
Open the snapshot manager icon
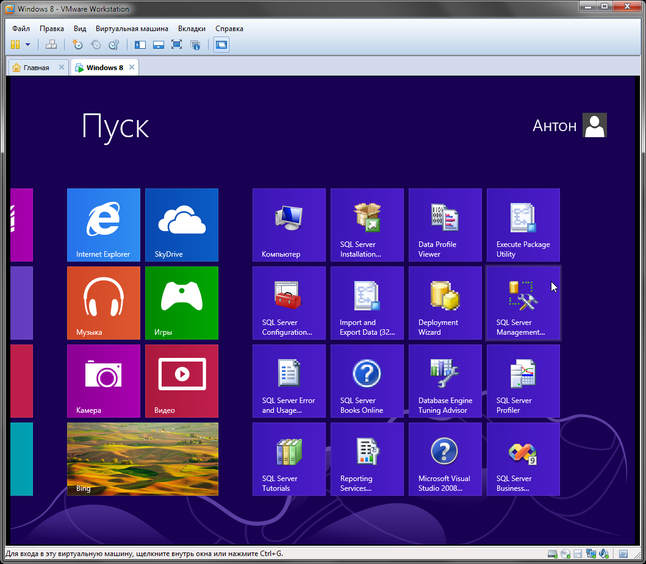pos(114,44)
